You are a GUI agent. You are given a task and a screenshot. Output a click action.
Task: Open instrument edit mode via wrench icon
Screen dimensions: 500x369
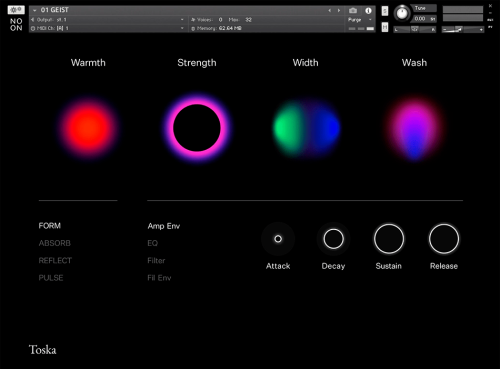tap(16, 10)
